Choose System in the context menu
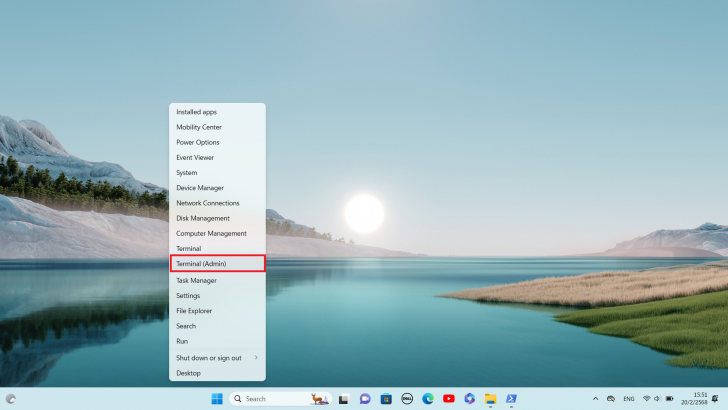The width and height of the screenshot is (728, 410). coord(217,172)
